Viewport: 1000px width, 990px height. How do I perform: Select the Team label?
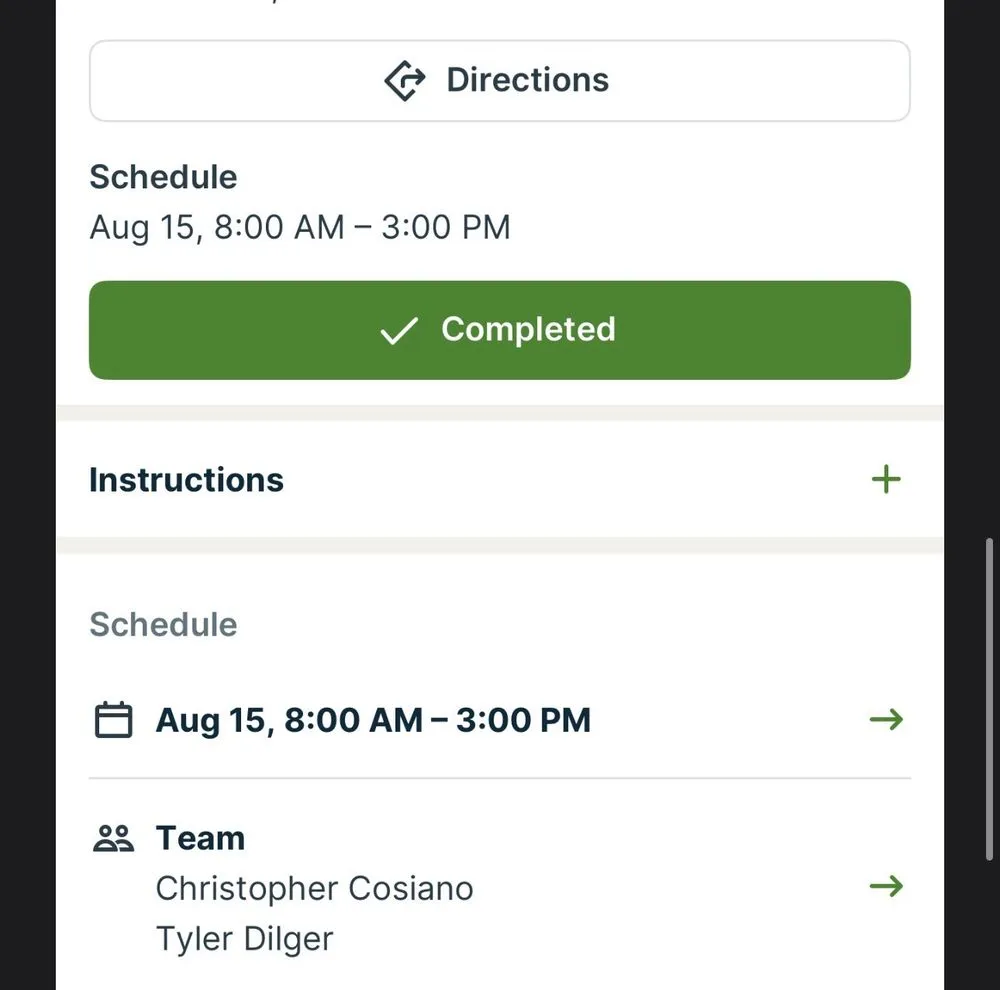(x=200, y=838)
